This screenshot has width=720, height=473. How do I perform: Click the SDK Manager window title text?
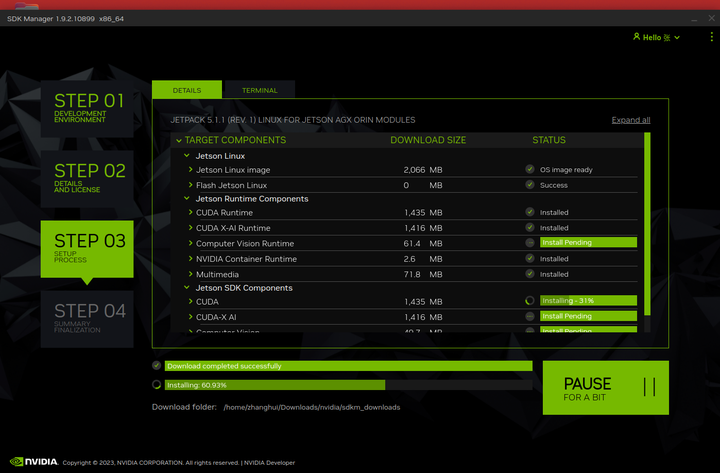point(65,19)
